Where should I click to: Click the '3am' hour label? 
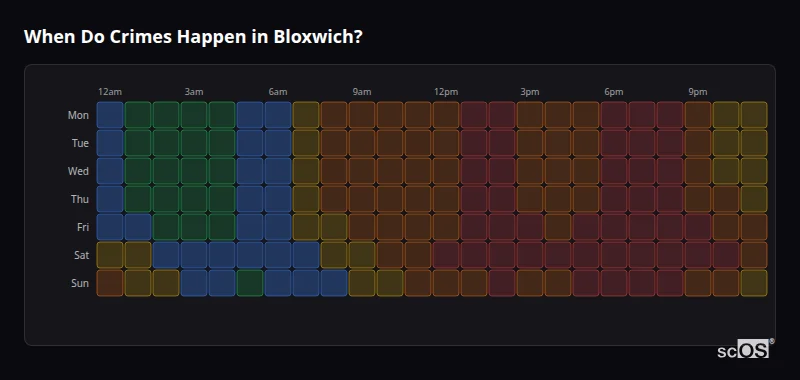click(x=194, y=92)
